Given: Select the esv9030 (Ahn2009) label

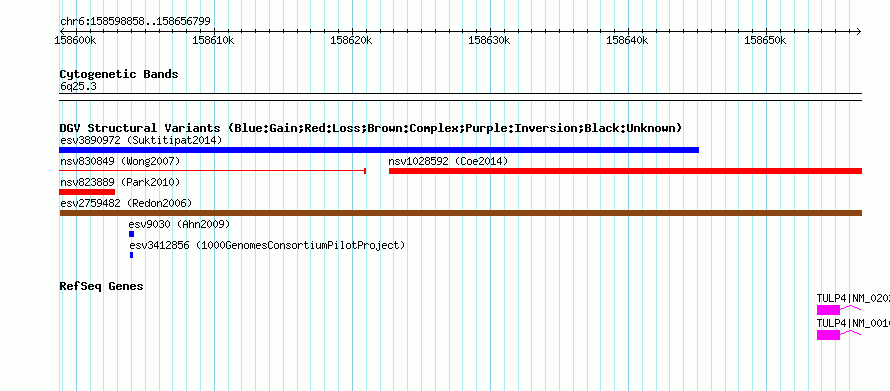Looking at the screenshot, I should [179, 224].
